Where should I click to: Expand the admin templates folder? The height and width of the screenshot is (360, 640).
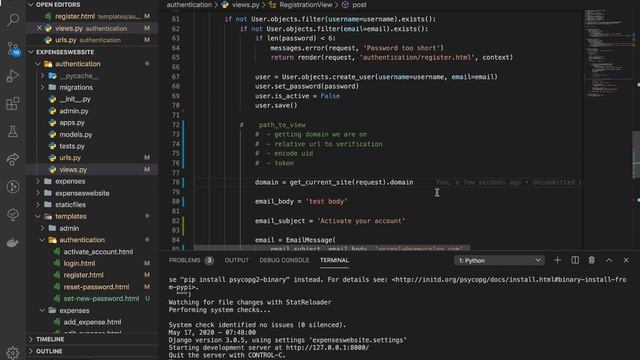[42, 228]
